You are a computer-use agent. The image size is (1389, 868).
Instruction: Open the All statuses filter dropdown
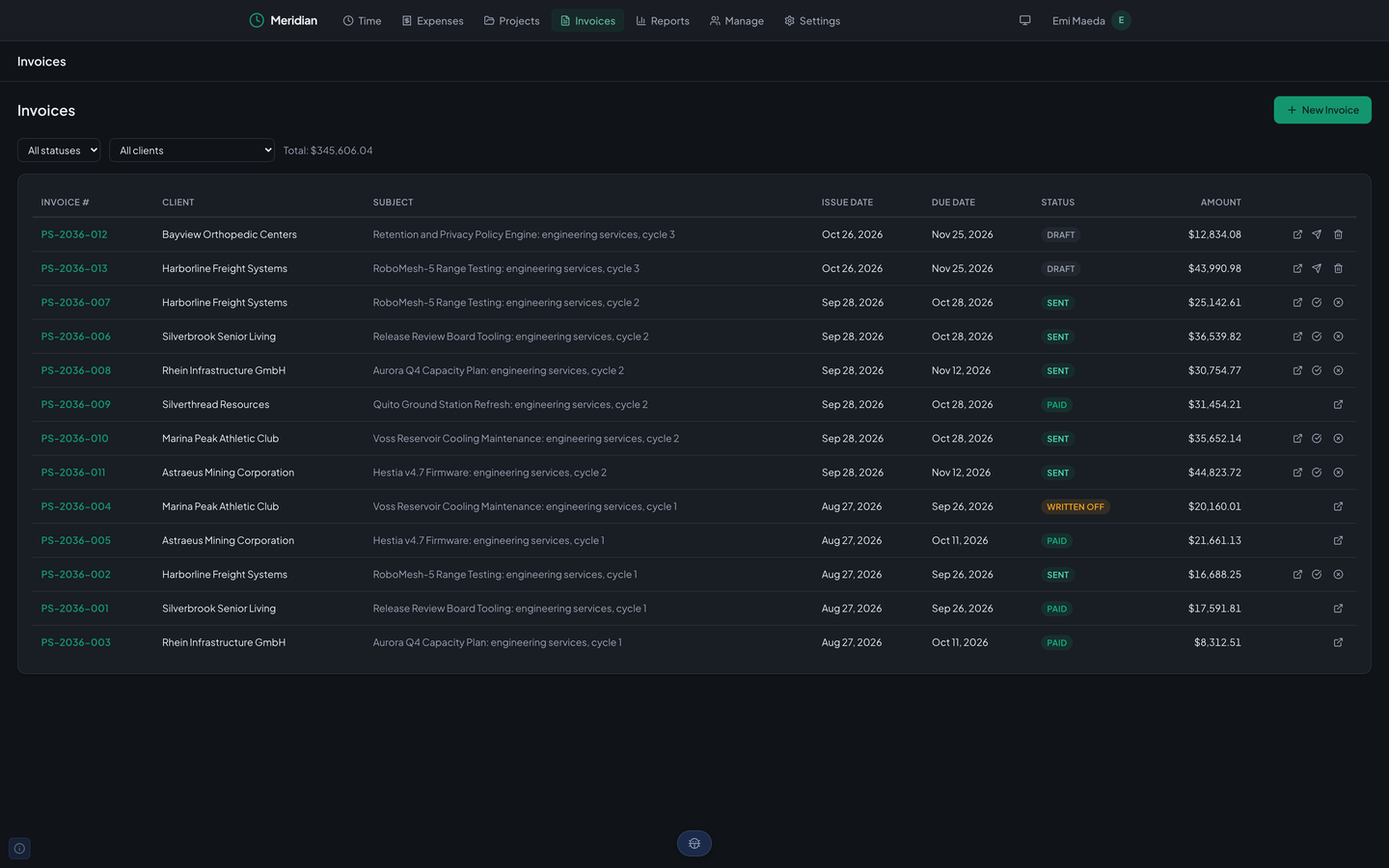(59, 150)
